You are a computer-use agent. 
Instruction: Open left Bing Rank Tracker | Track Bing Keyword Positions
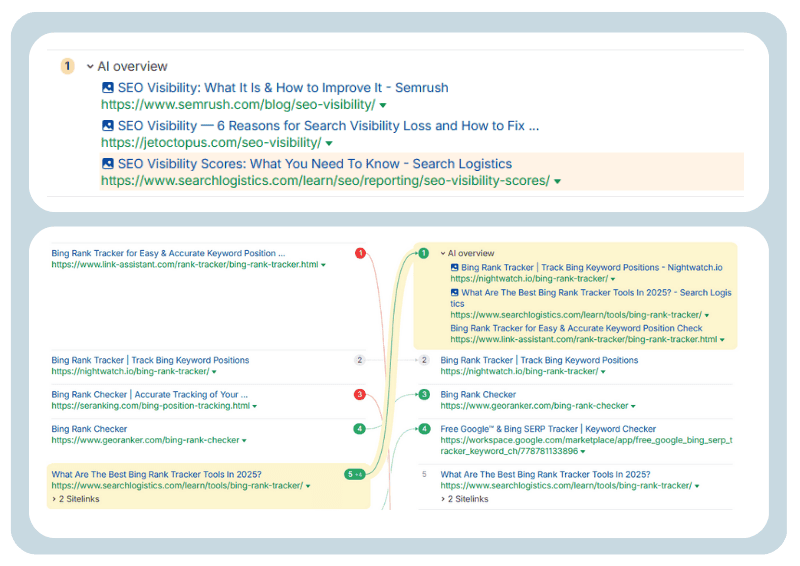coord(150,360)
